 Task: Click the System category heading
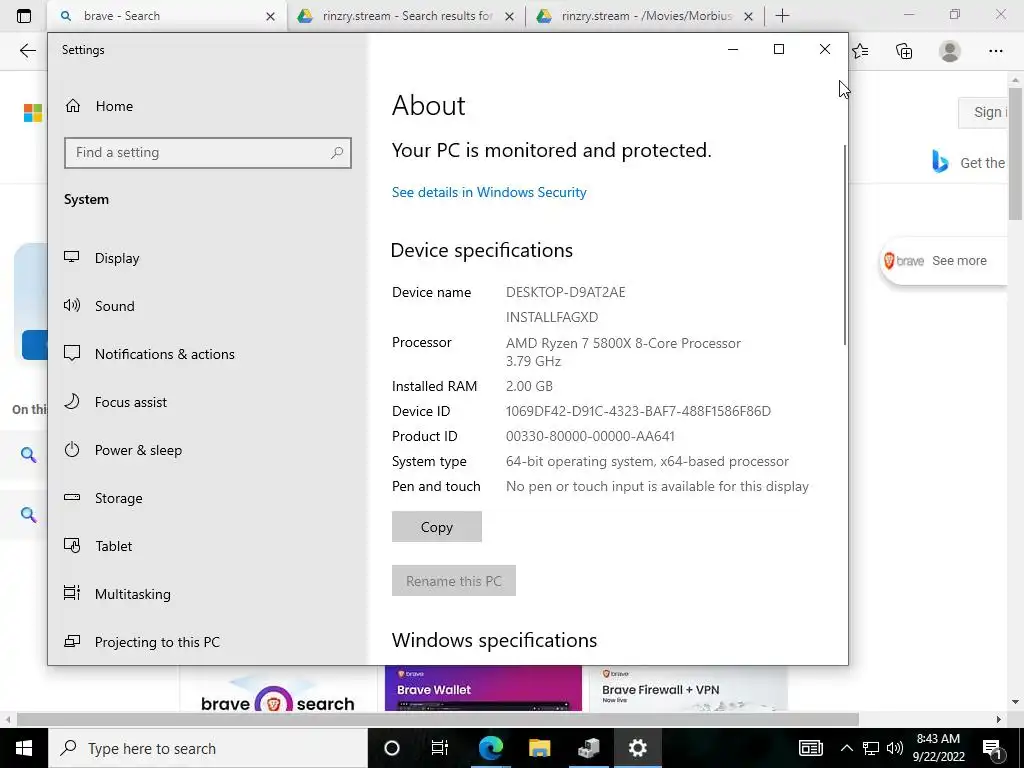coord(86,199)
